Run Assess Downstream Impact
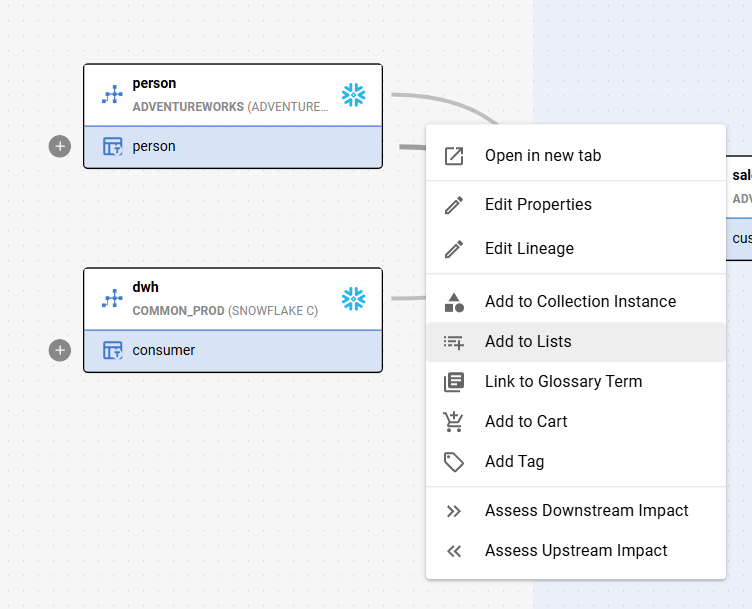Viewport: 752px width, 609px height. point(586,511)
